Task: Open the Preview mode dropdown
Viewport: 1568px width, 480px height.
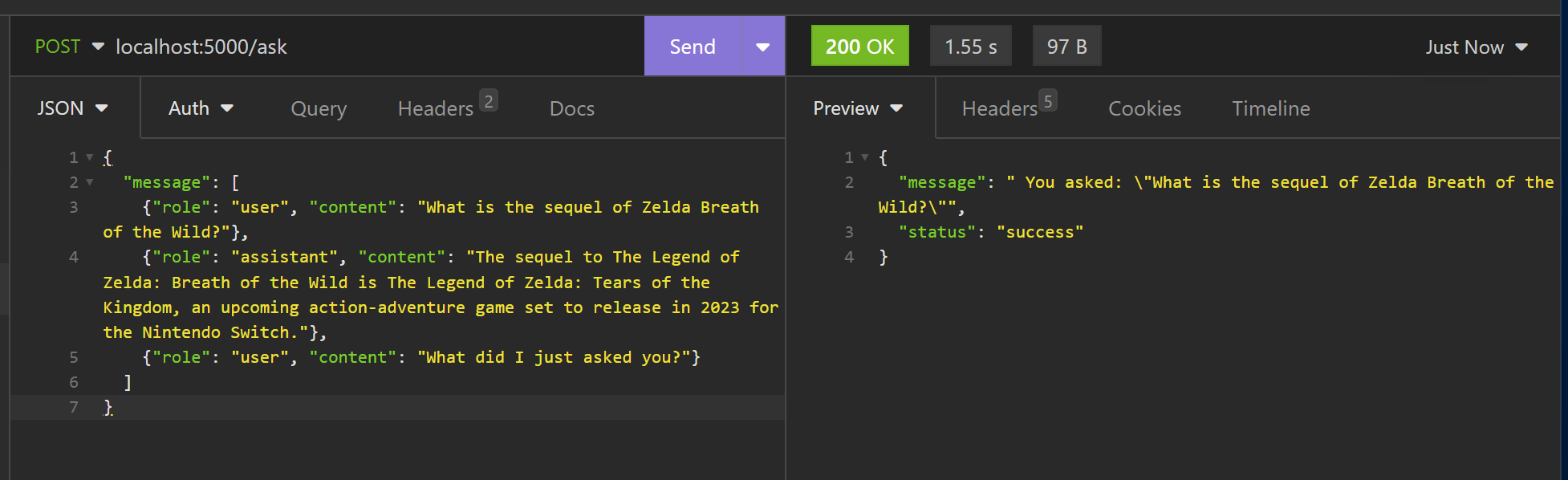Action: coord(859,108)
